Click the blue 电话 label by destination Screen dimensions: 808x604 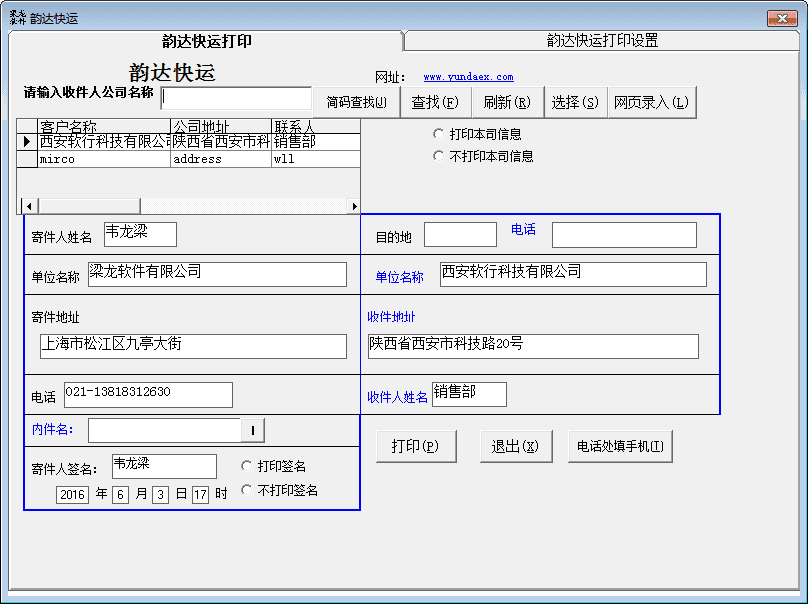(x=523, y=229)
